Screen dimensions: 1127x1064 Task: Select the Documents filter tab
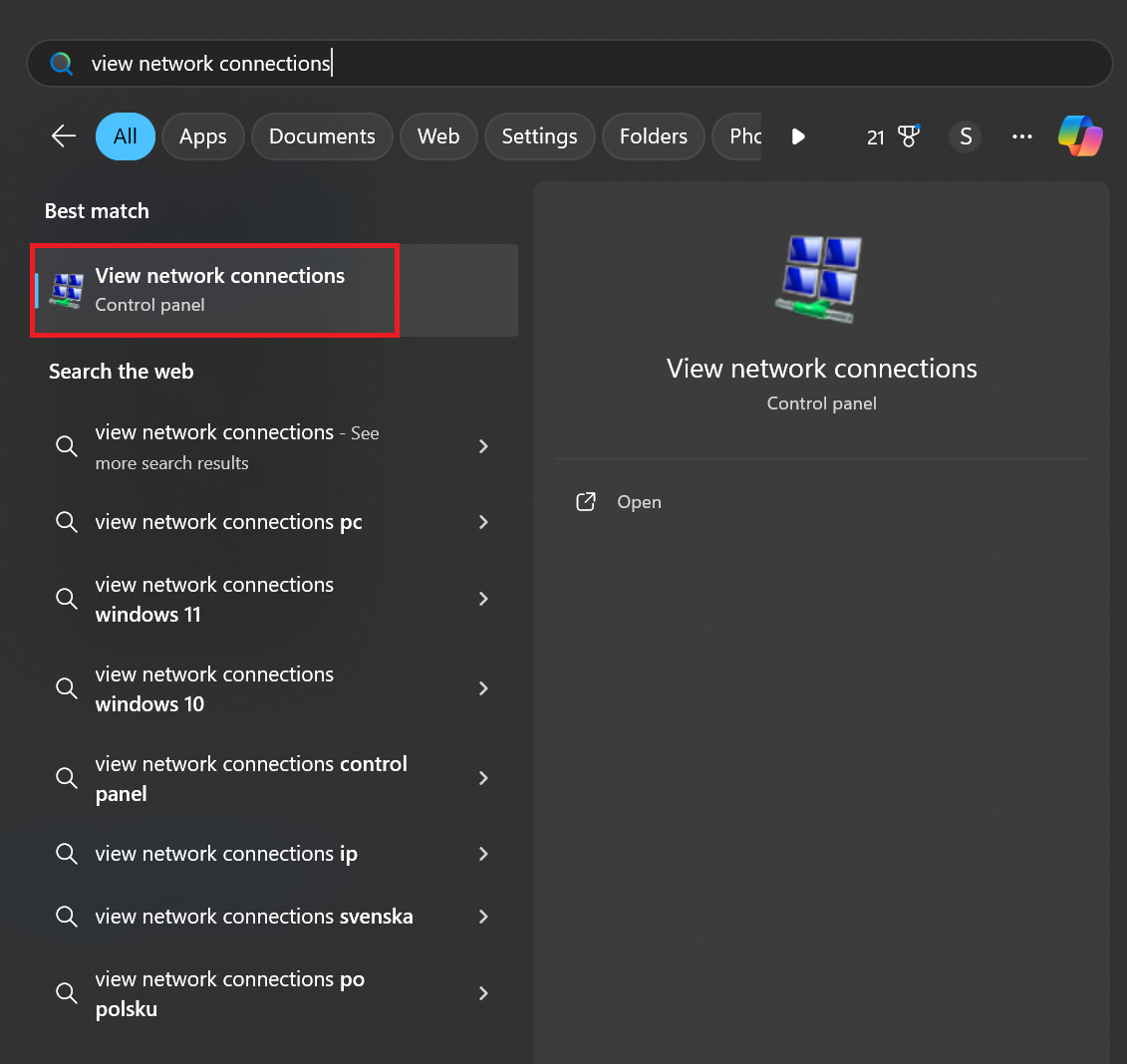coord(322,136)
